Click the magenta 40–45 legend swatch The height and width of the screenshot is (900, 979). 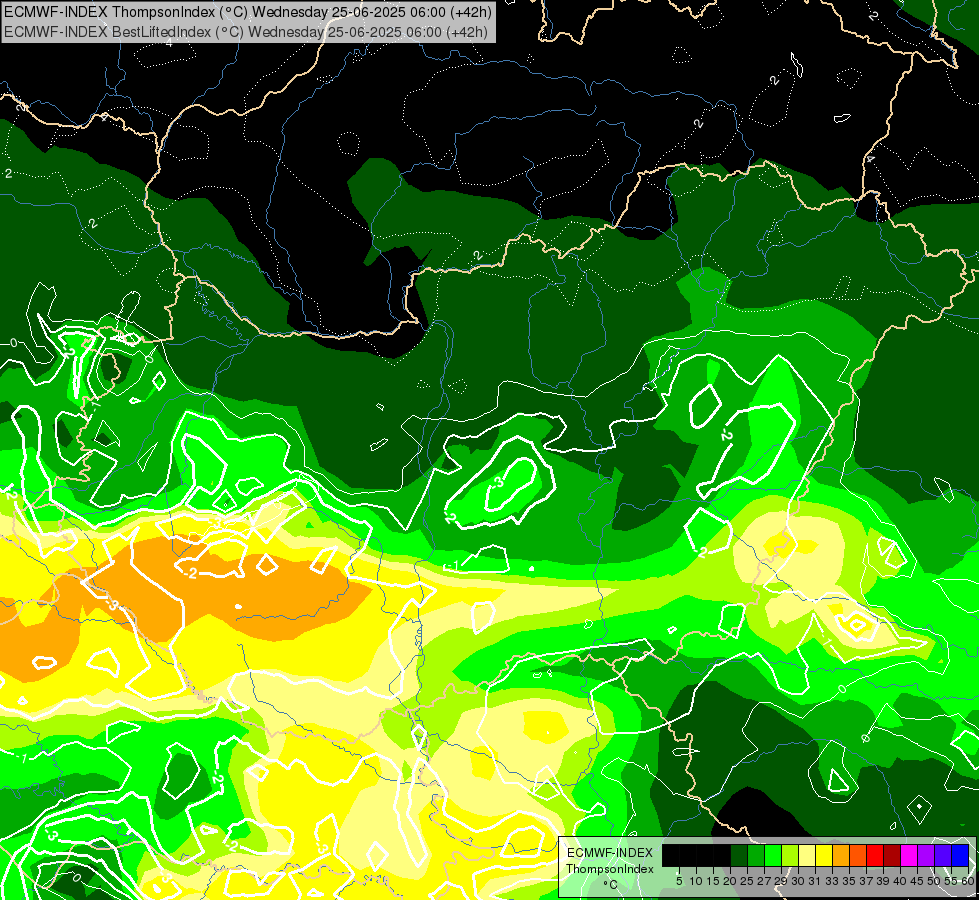click(909, 855)
